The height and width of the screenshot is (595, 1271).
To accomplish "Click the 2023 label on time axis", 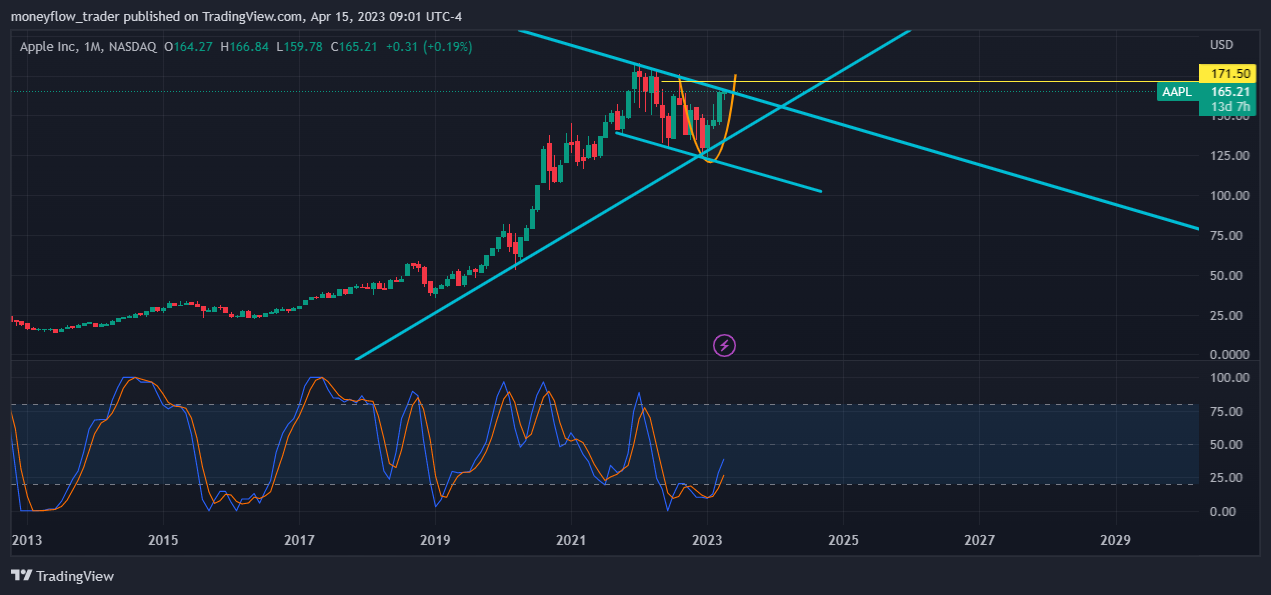I will (707, 540).
